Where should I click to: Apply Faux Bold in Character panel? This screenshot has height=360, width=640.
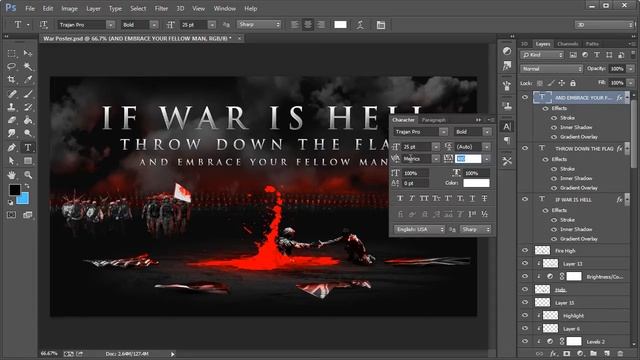click(x=400, y=198)
